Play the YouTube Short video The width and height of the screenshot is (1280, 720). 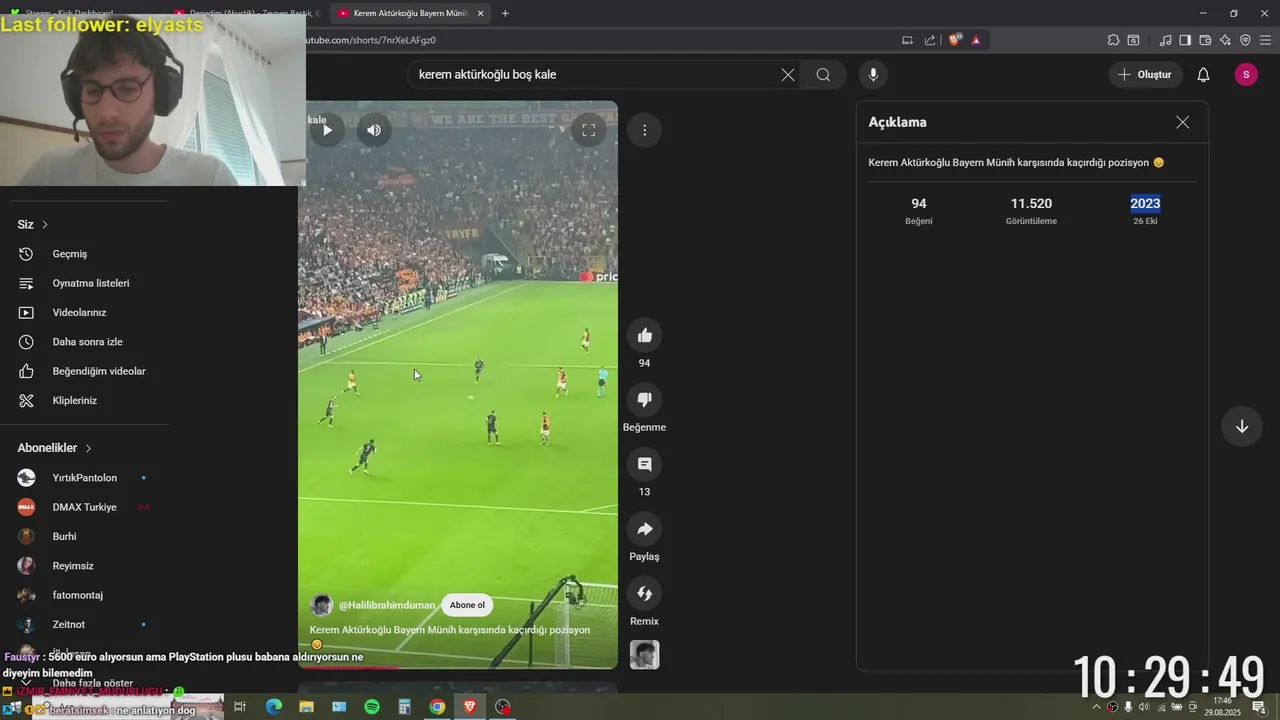coord(326,130)
